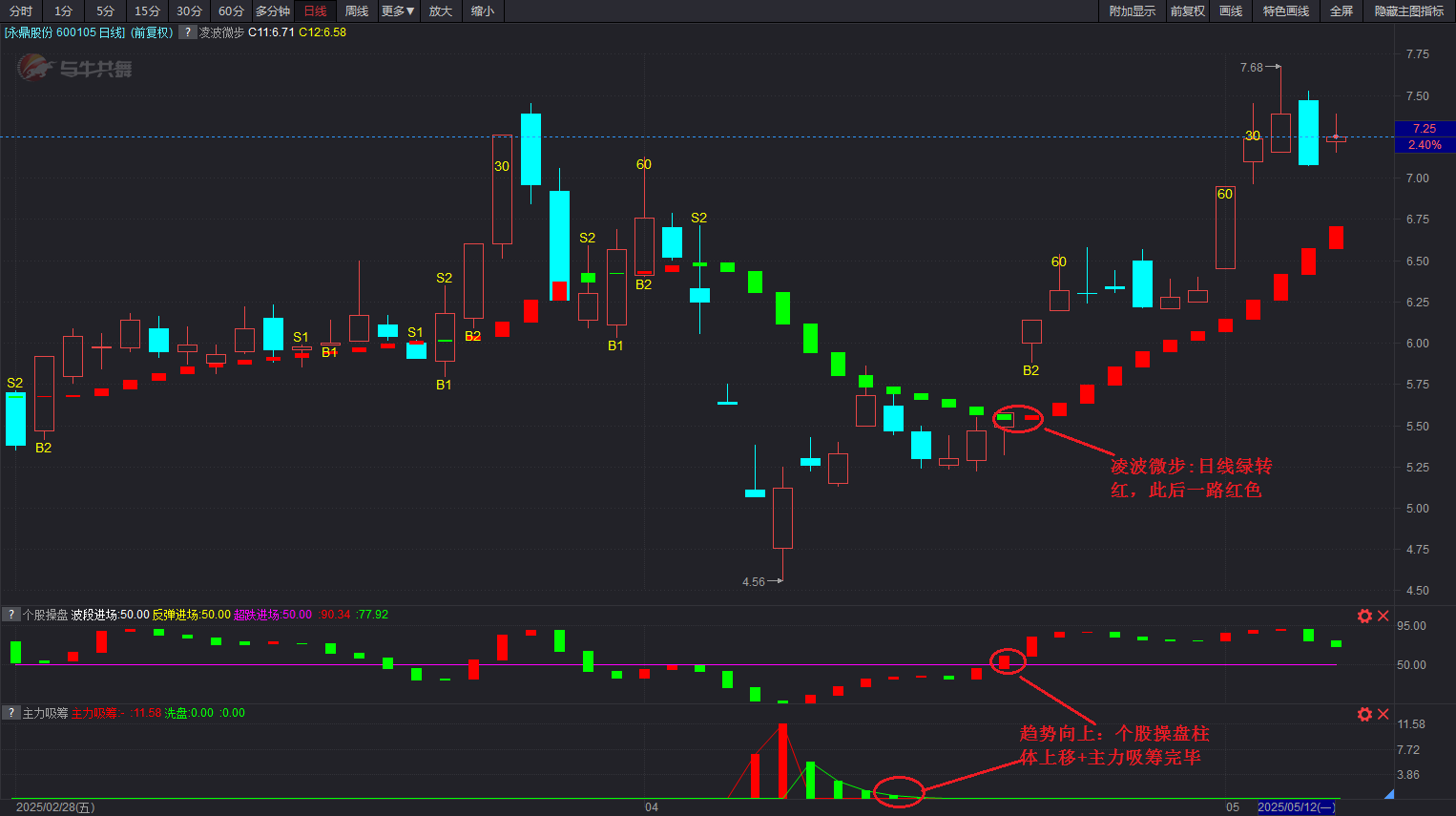Toggle the 前复权 adjustment button in toolbar
Screen dimensions: 1456x816
[x=1188, y=11]
